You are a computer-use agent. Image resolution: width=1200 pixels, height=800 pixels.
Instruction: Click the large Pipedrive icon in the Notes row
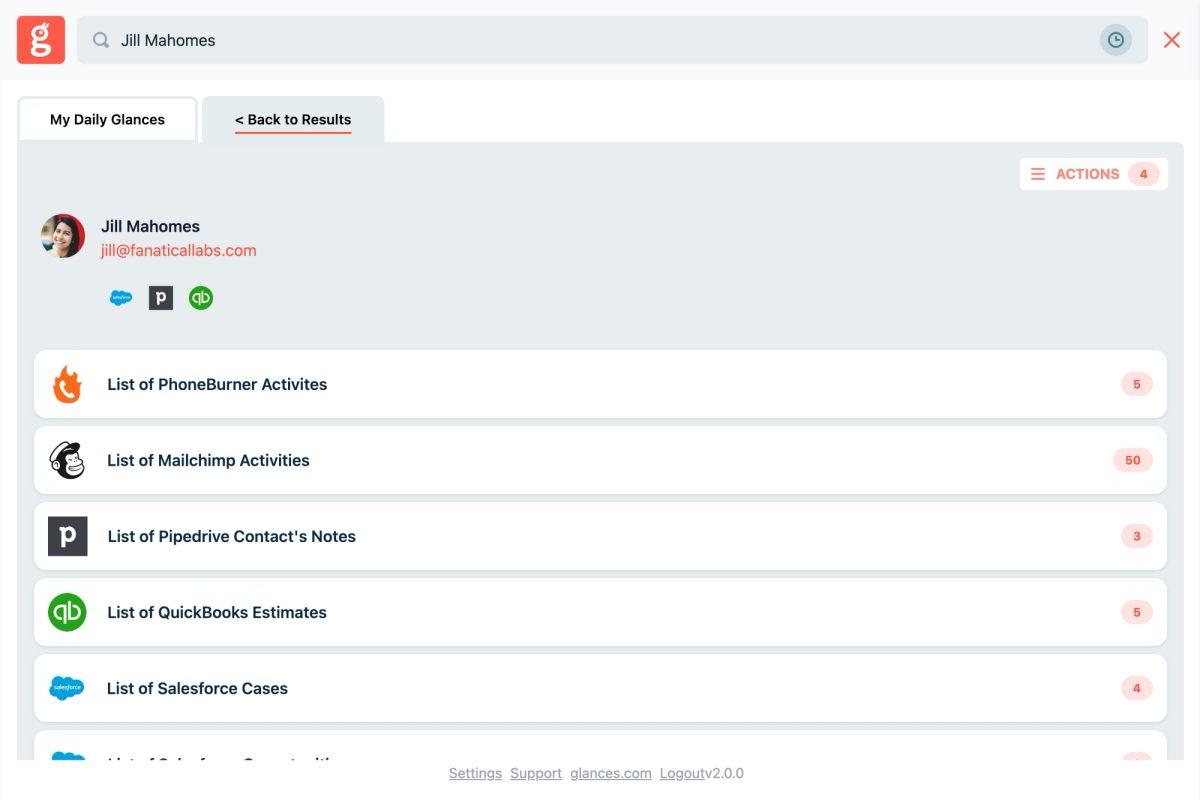tap(68, 536)
